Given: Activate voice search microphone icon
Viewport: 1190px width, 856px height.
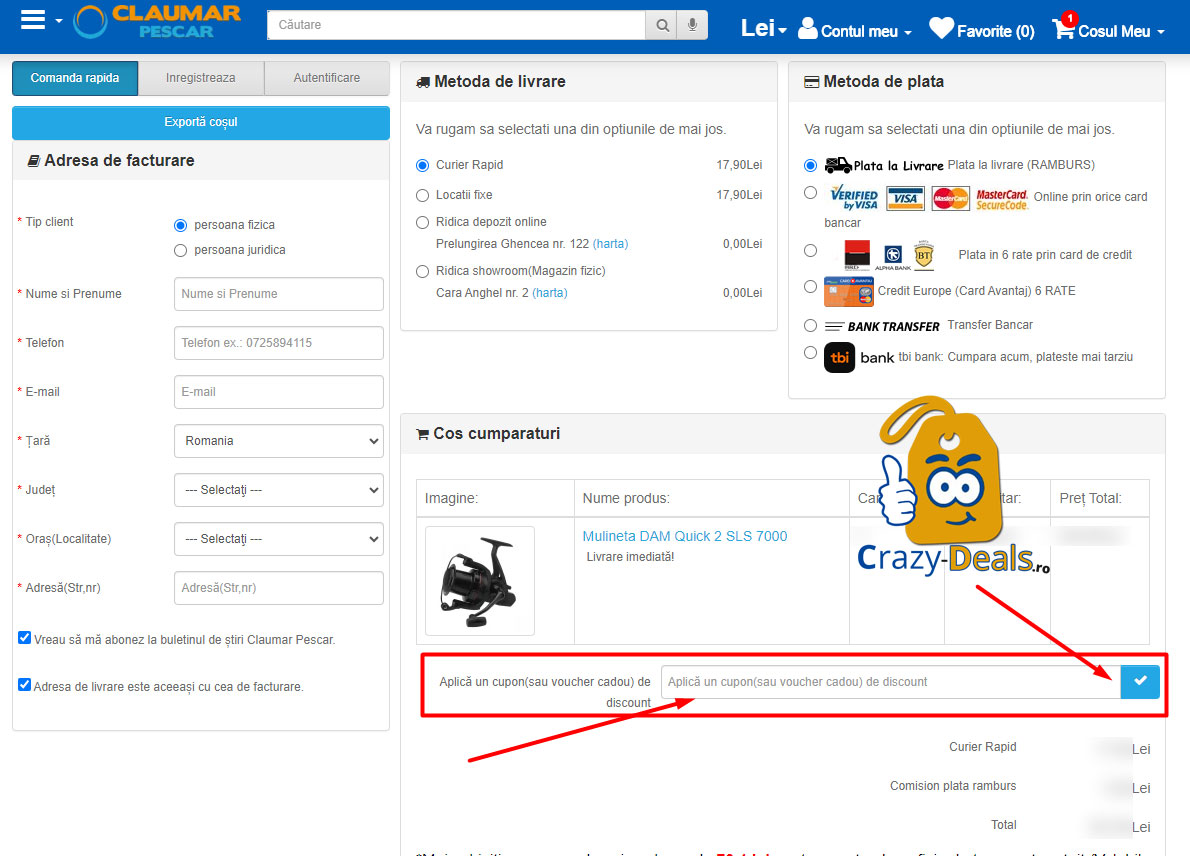Looking at the screenshot, I should [692, 25].
